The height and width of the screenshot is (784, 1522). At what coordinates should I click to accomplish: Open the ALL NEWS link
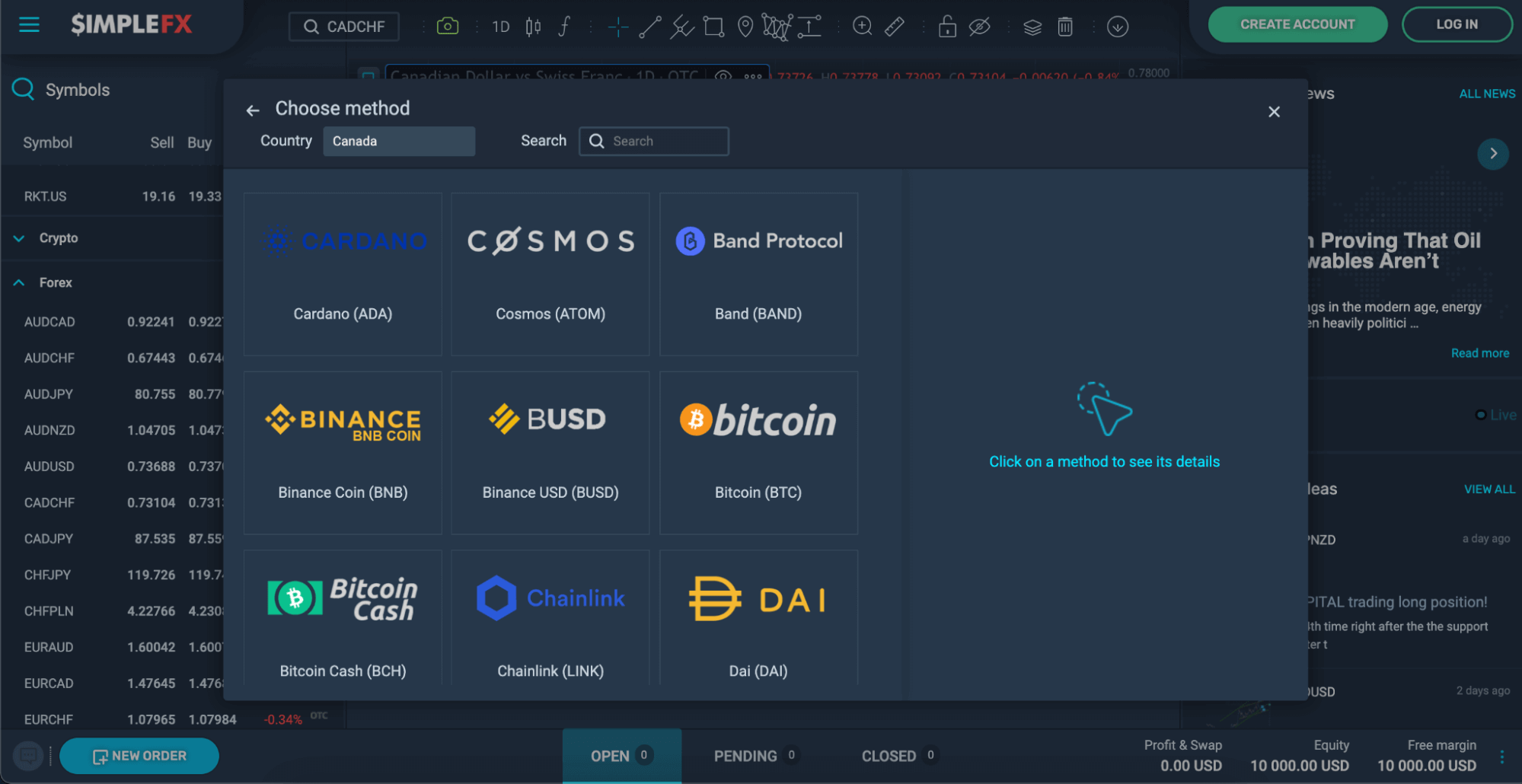click(x=1487, y=94)
